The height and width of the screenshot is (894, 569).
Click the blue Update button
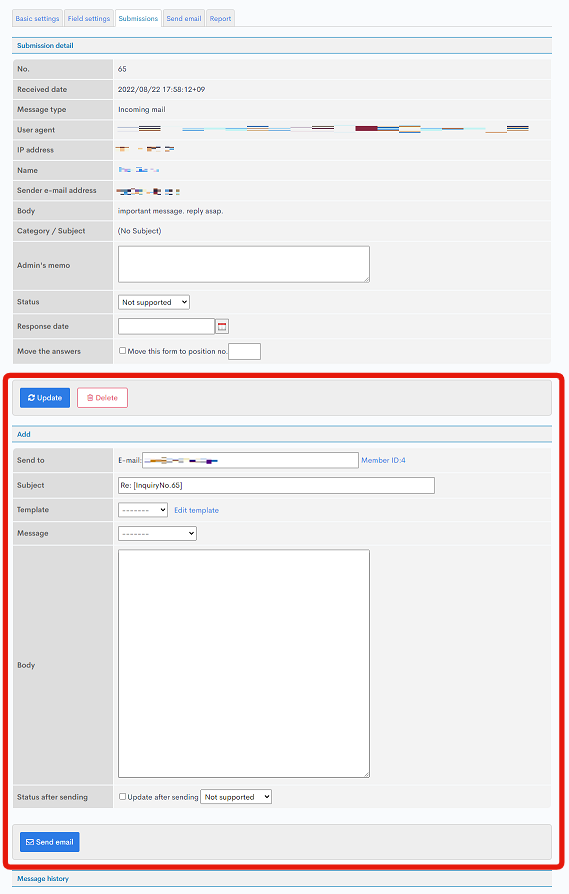[45, 398]
